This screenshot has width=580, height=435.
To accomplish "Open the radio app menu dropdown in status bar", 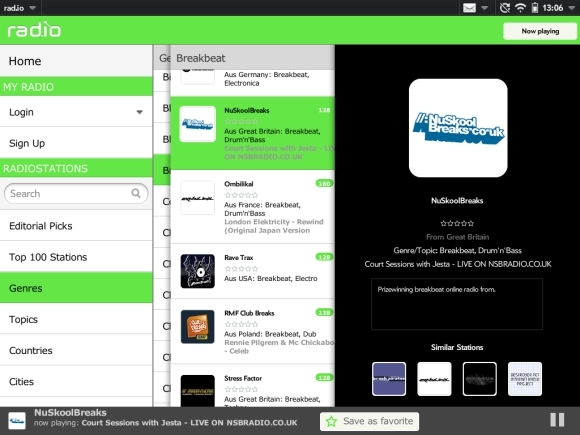I will (x=33, y=8).
